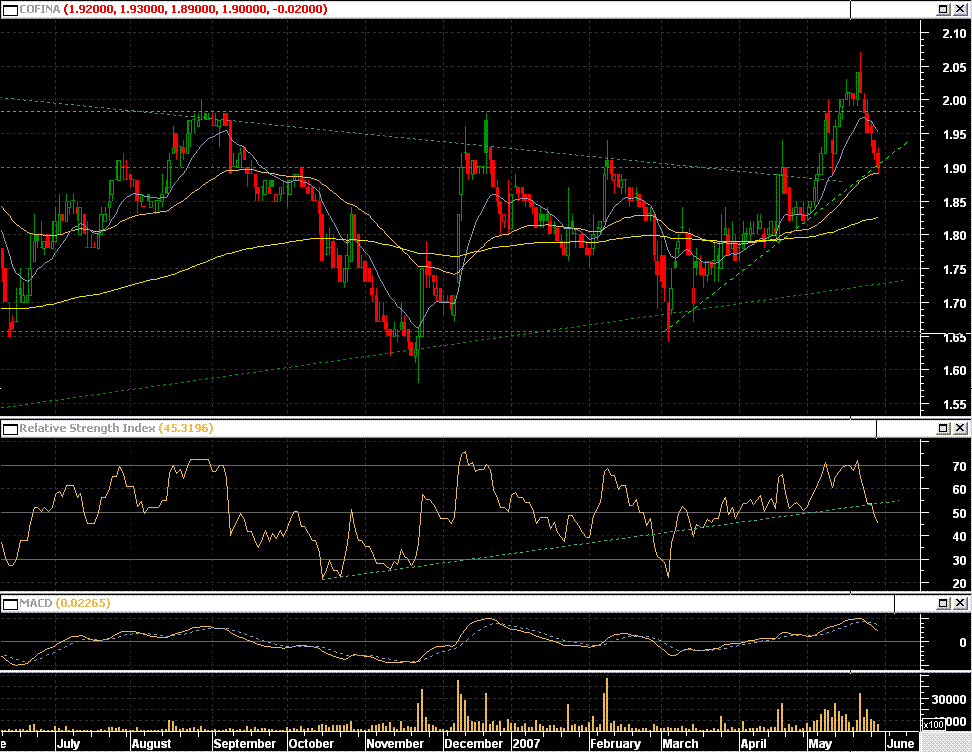This screenshot has width=972, height=752.
Task: Open the MACD pane menu icon
Action: point(11,603)
